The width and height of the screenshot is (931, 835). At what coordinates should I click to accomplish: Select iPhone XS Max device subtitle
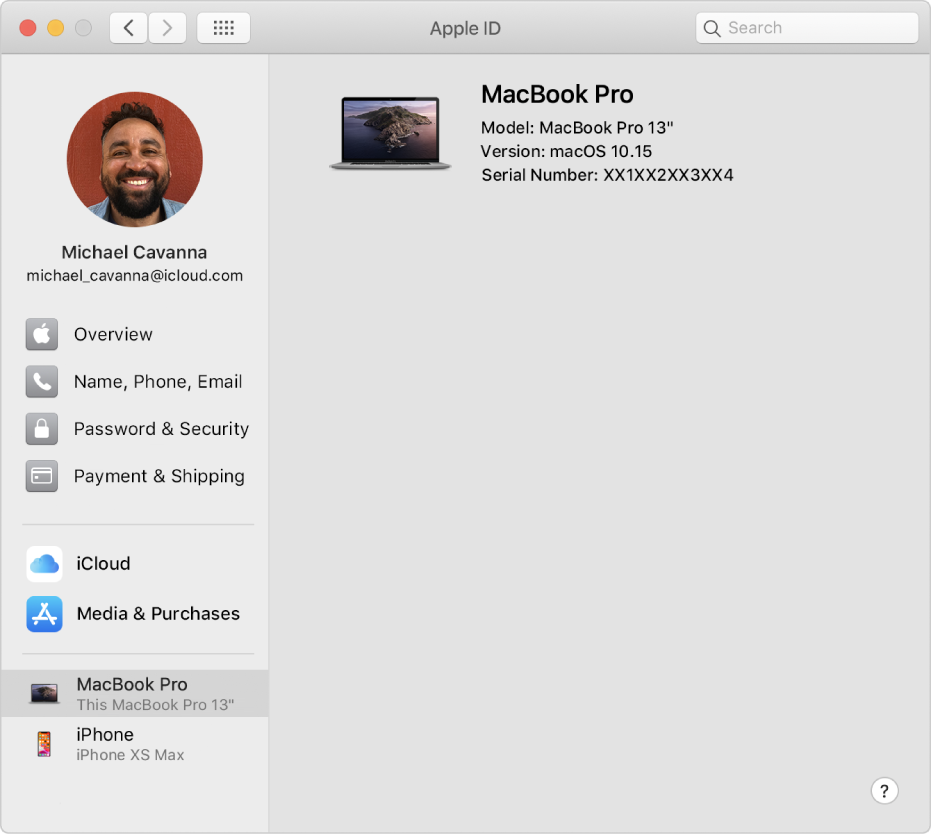tap(130, 755)
